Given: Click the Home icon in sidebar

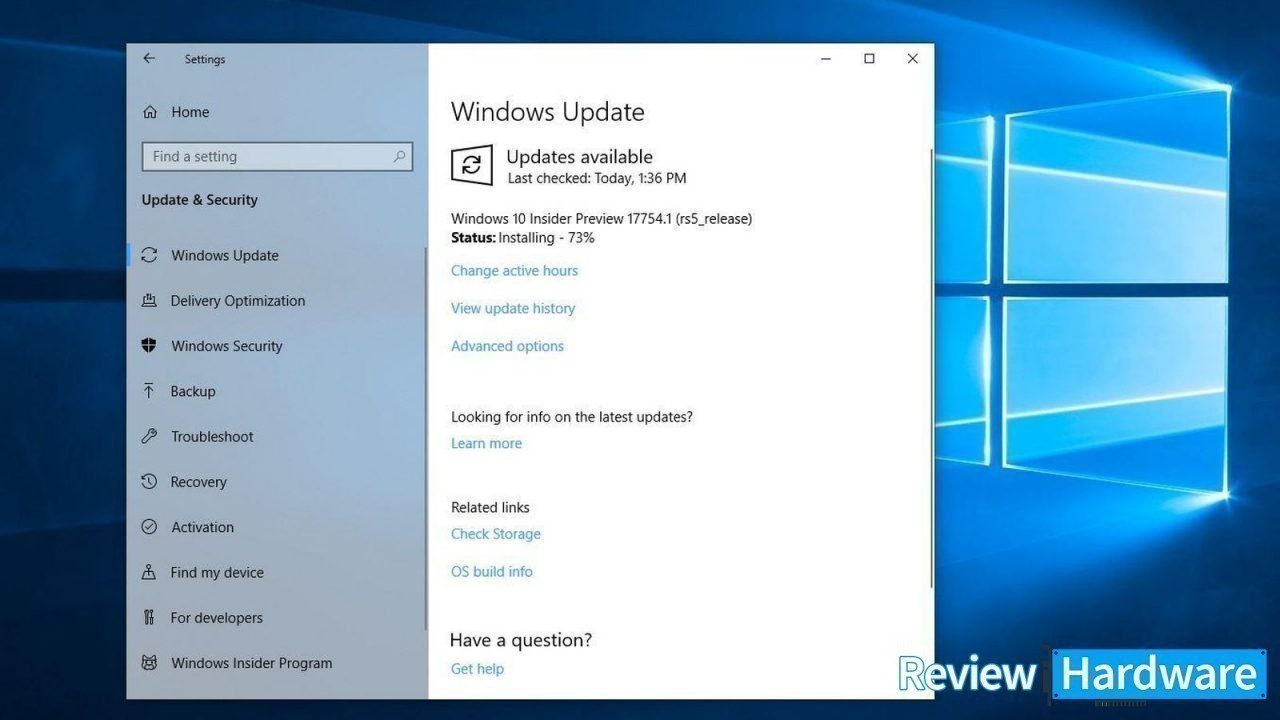Looking at the screenshot, I should pos(150,112).
